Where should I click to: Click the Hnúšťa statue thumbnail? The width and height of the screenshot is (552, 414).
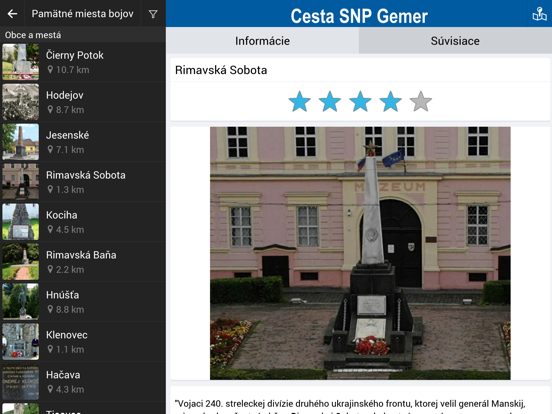(x=21, y=302)
